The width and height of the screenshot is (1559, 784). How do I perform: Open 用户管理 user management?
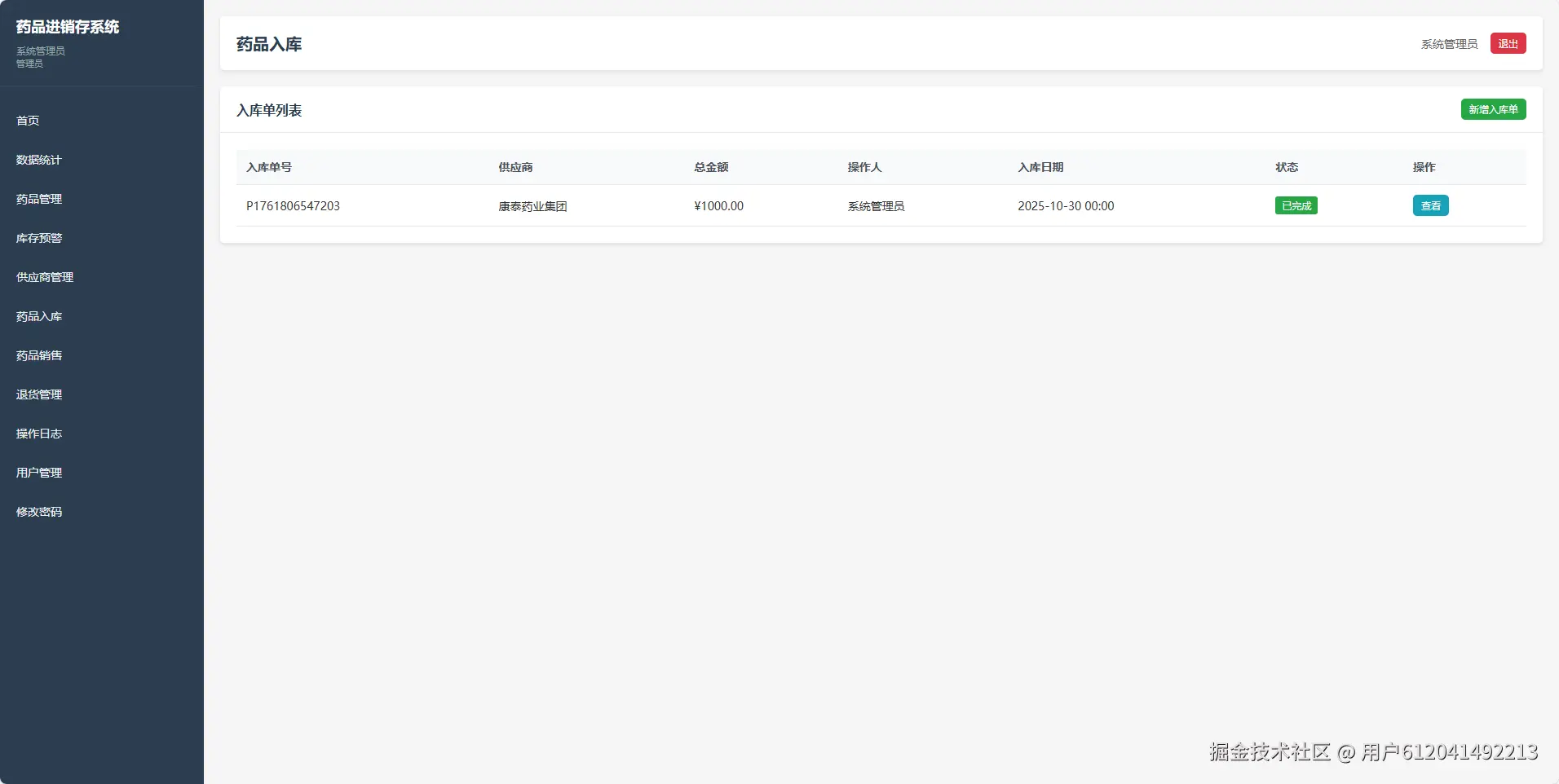38,473
